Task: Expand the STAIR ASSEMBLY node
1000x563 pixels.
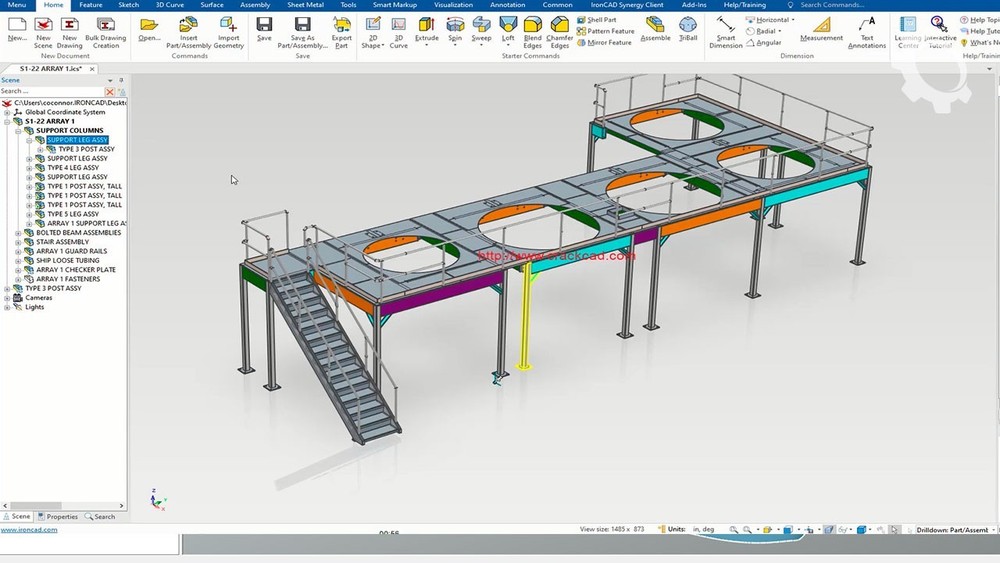Action: point(18,242)
